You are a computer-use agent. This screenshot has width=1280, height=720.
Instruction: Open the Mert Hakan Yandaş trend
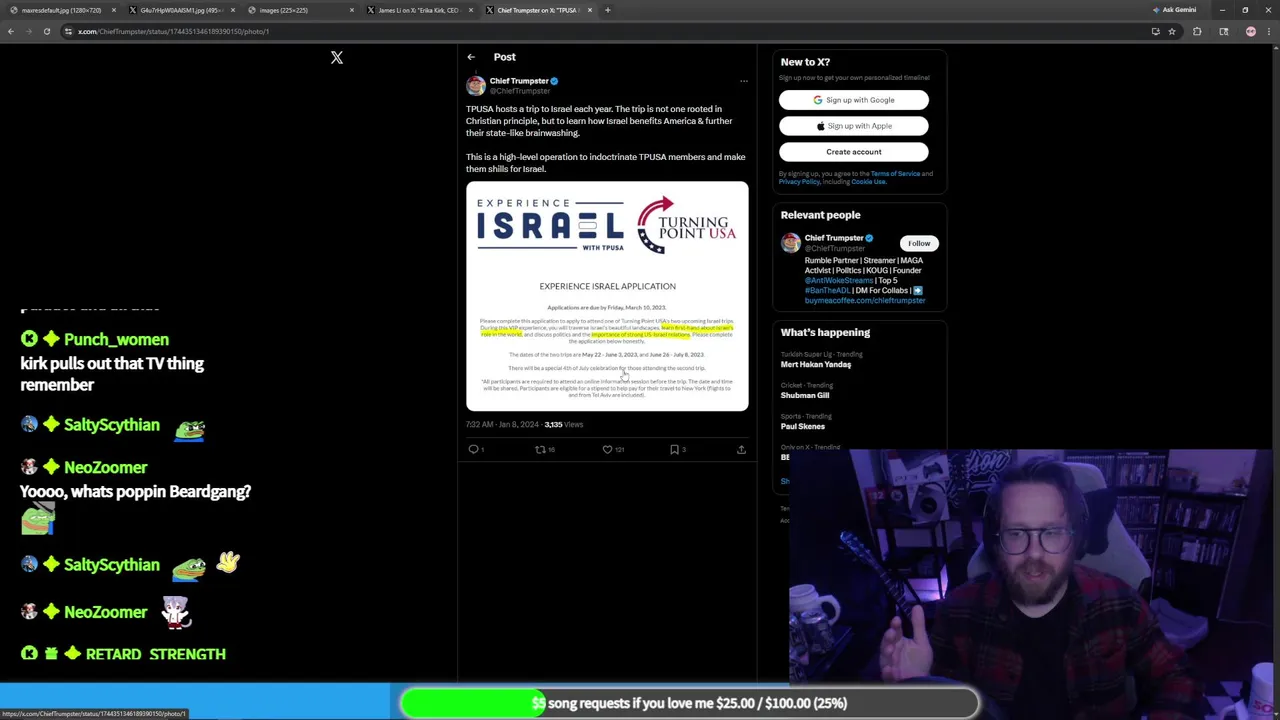click(x=816, y=365)
